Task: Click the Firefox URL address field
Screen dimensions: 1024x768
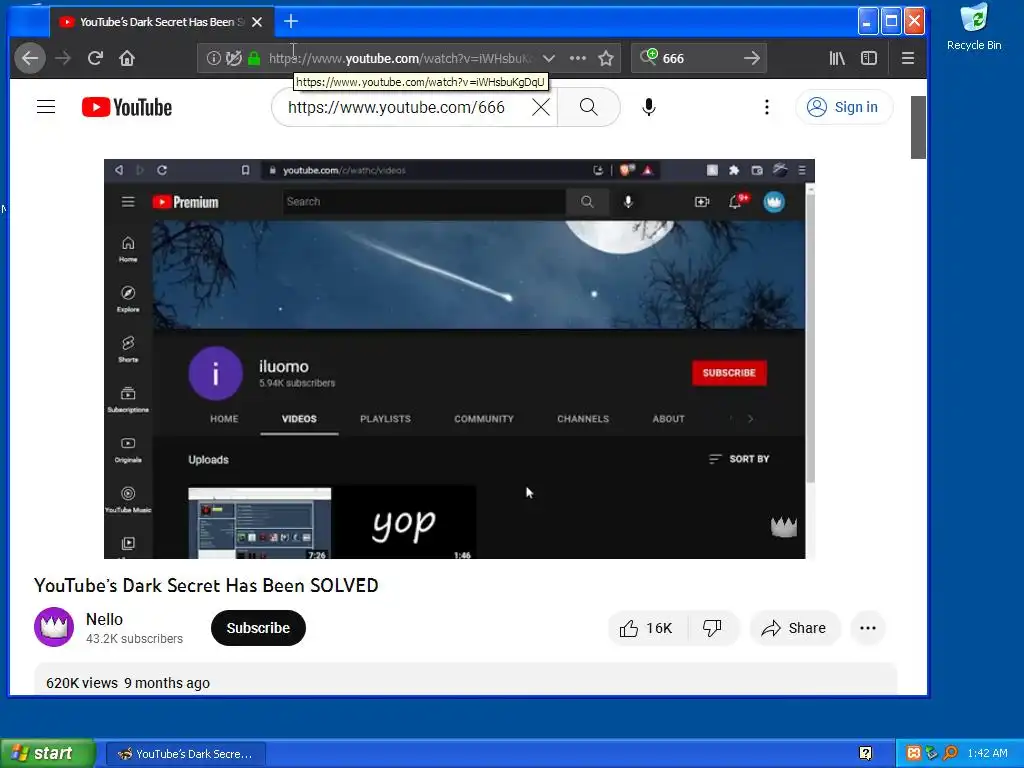Action: tap(400, 58)
